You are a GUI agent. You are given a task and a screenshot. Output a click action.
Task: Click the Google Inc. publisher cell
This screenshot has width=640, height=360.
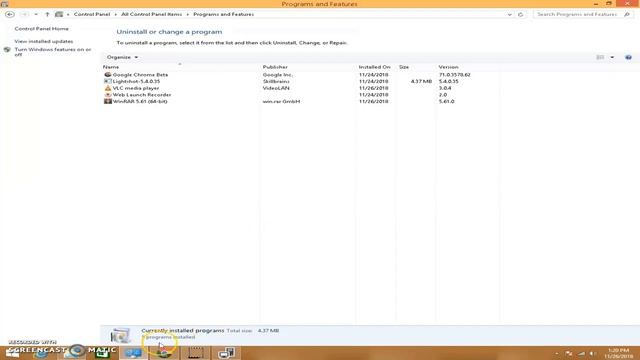[278, 75]
